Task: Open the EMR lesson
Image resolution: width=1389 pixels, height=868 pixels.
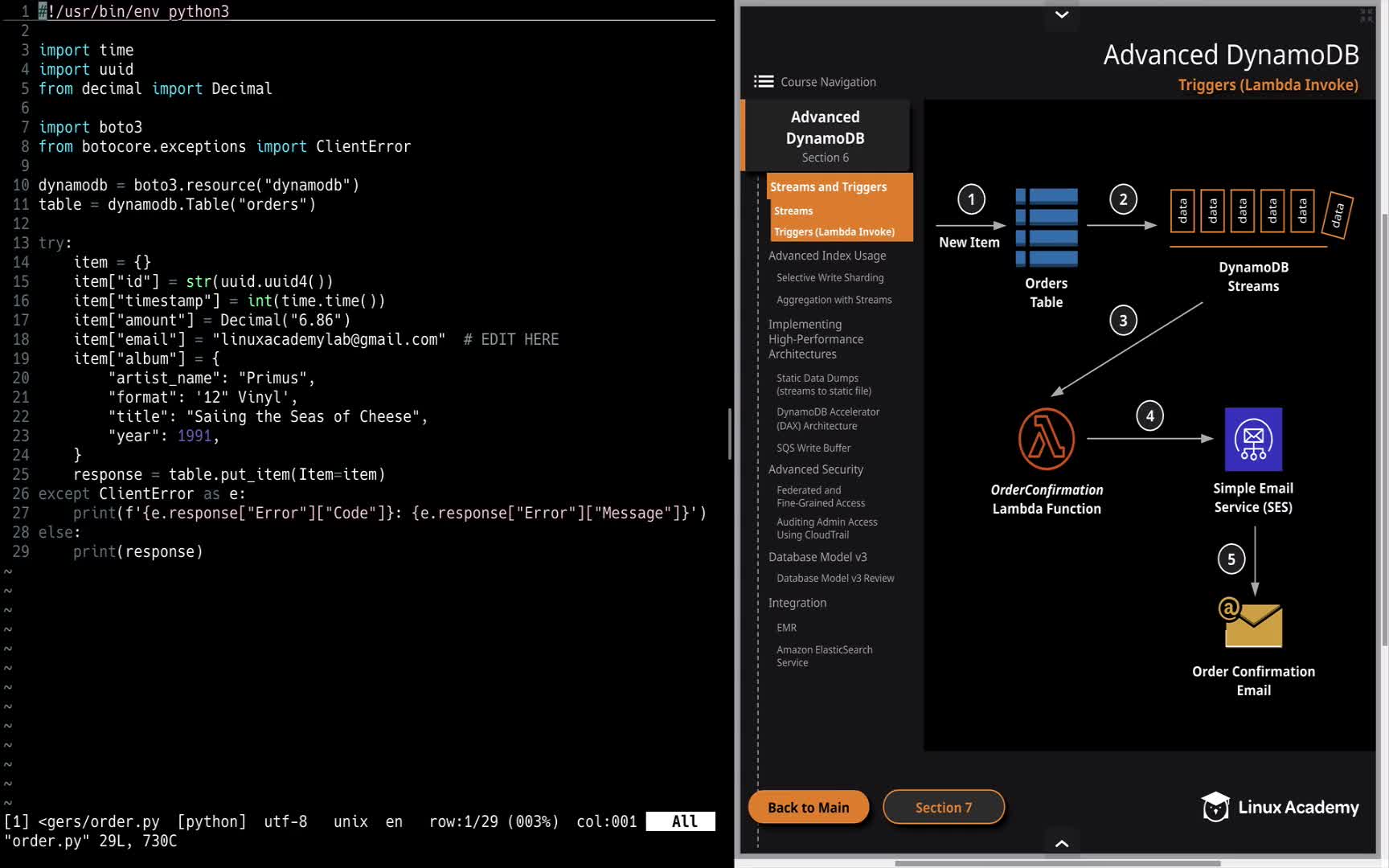Action: click(787, 628)
